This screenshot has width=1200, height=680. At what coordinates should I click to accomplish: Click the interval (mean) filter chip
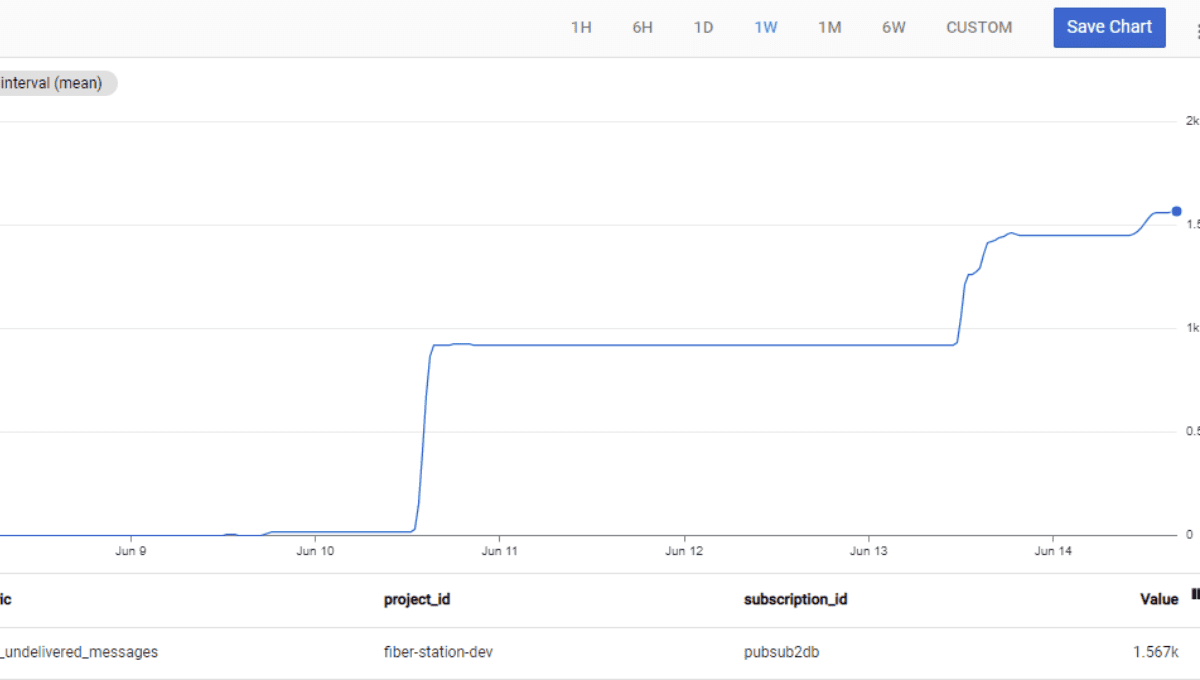pyautogui.click(x=56, y=84)
